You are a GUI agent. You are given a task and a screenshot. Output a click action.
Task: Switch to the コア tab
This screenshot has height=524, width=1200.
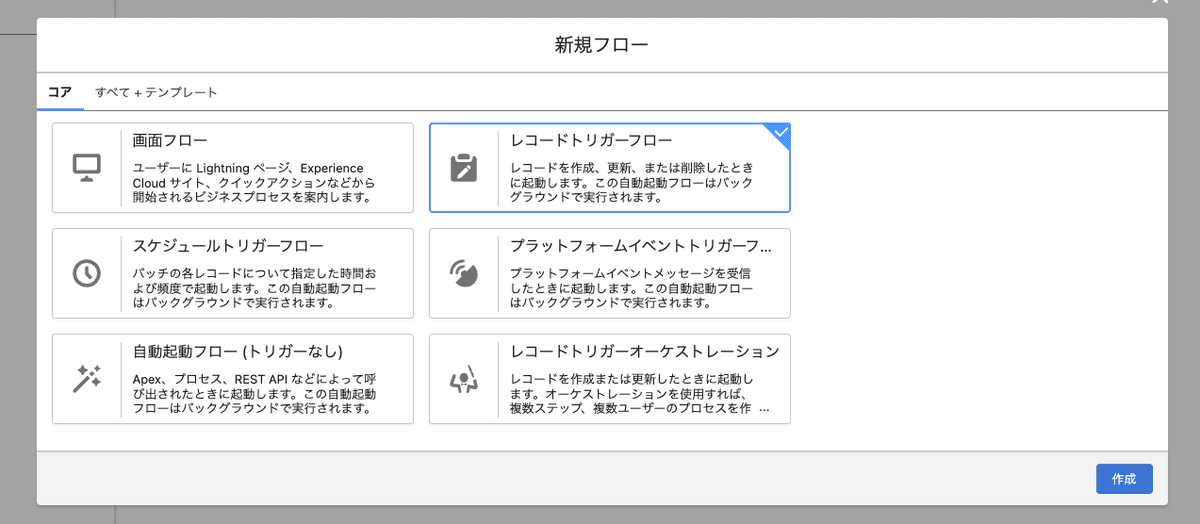(x=60, y=92)
